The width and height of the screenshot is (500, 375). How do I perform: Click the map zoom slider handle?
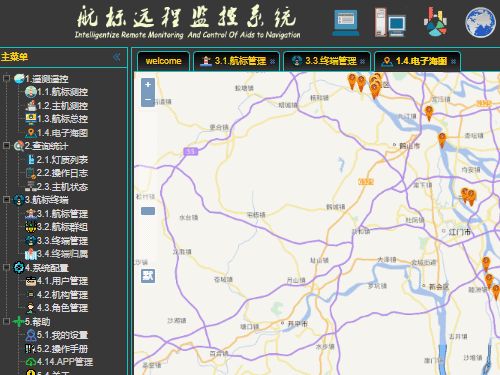148,211
